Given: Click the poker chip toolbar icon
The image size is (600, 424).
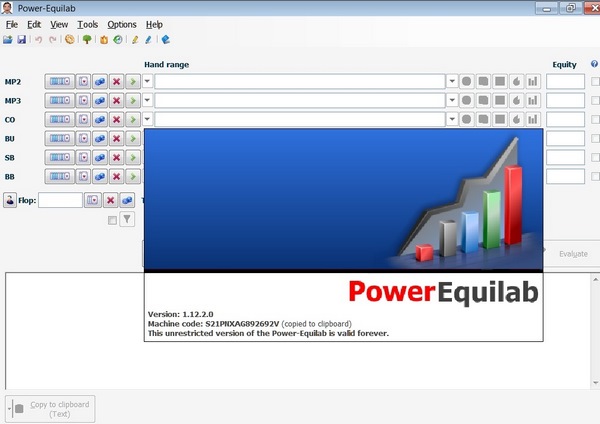Looking at the screenshot, I should (x=70, y=39).
